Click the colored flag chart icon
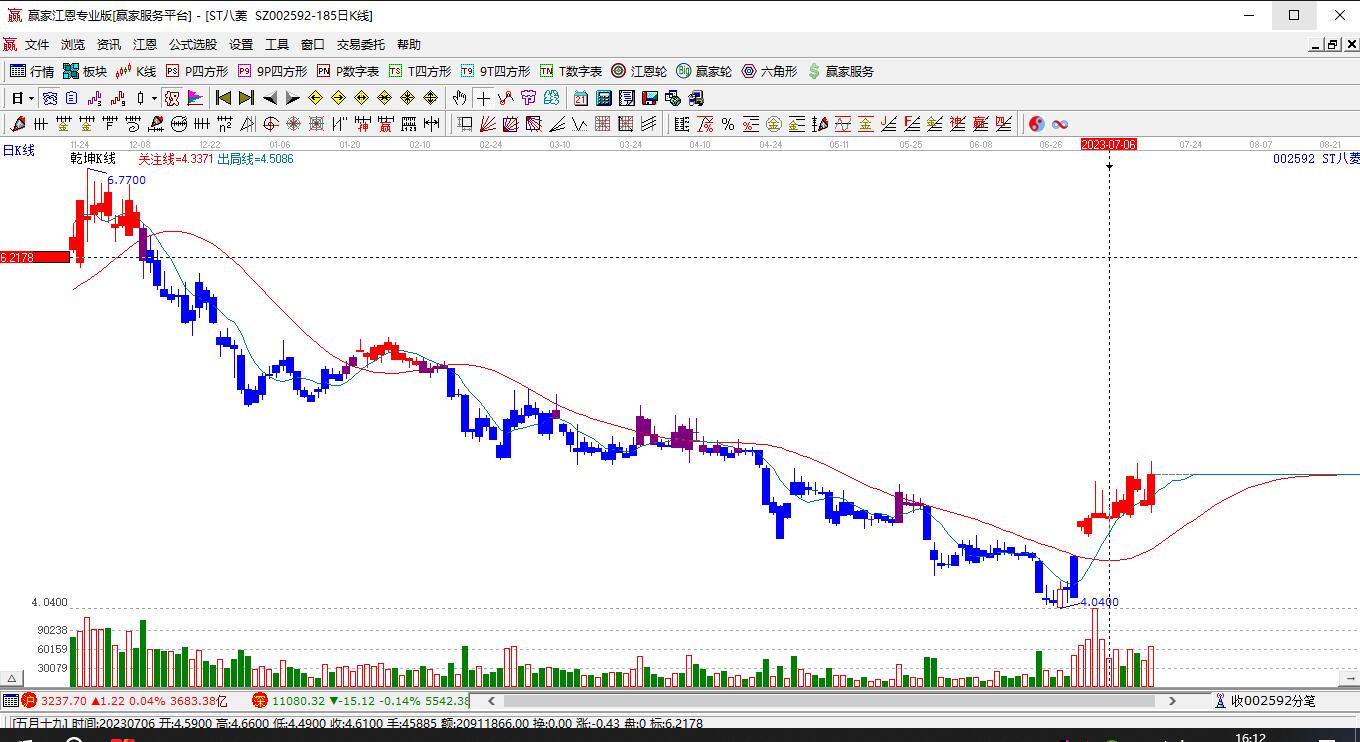The width and height of the screenshot is (1360, 742). click(x=195, y=98)
